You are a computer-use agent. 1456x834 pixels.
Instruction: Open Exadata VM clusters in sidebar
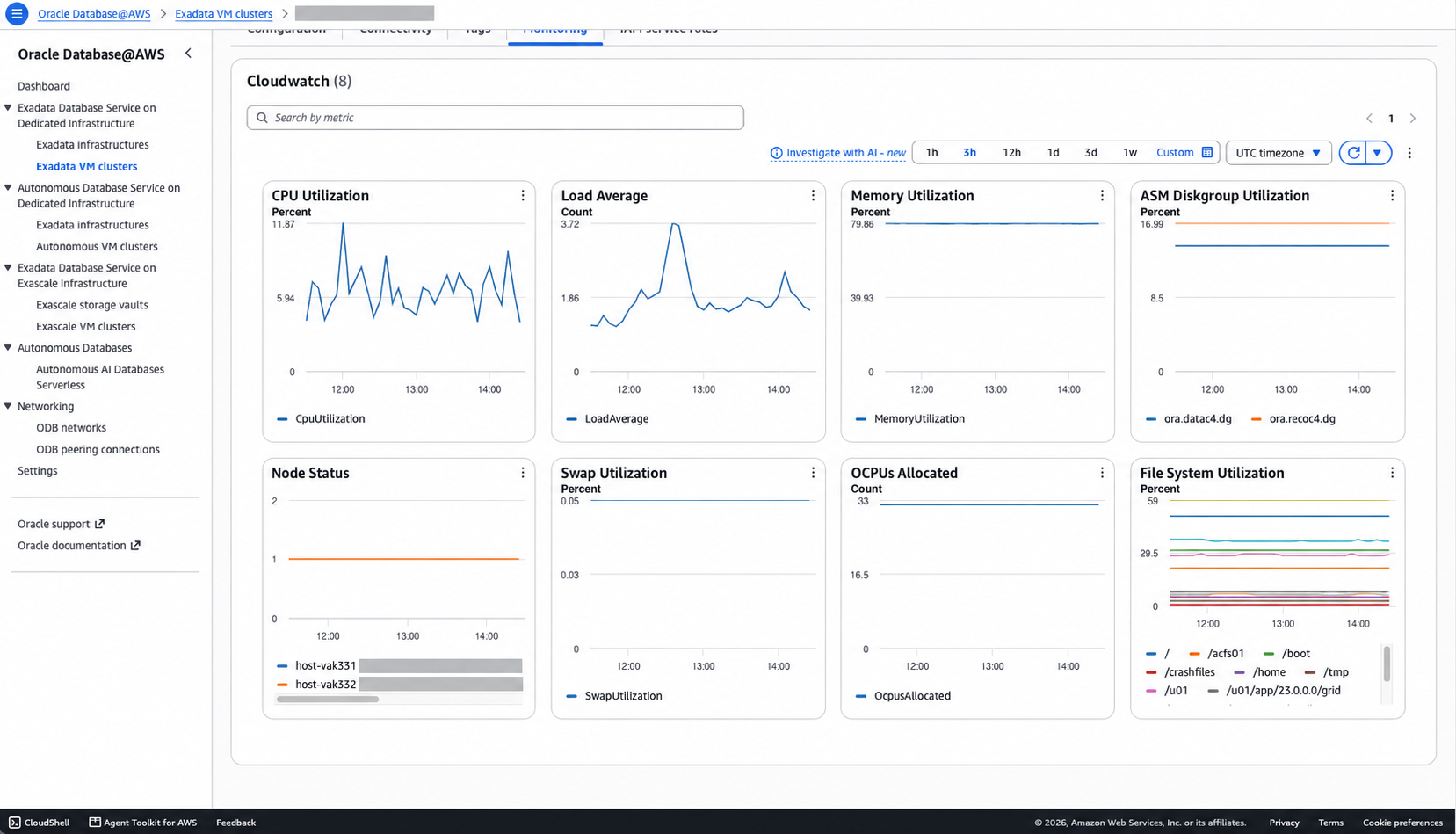click(x=86, y=166)
